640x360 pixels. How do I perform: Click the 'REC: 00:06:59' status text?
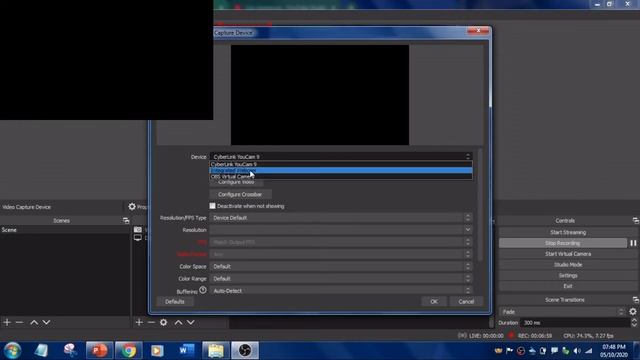point(535,336)
